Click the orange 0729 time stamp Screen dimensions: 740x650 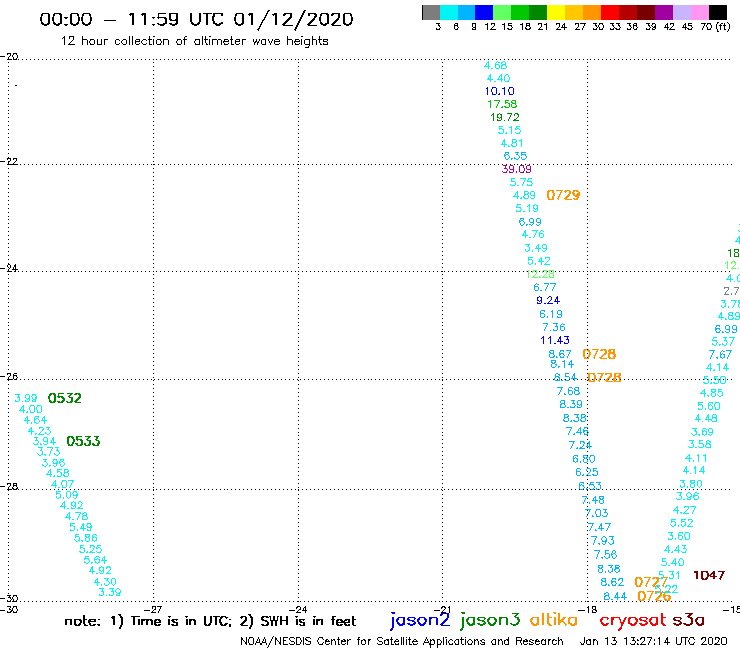tap(563, 195)
